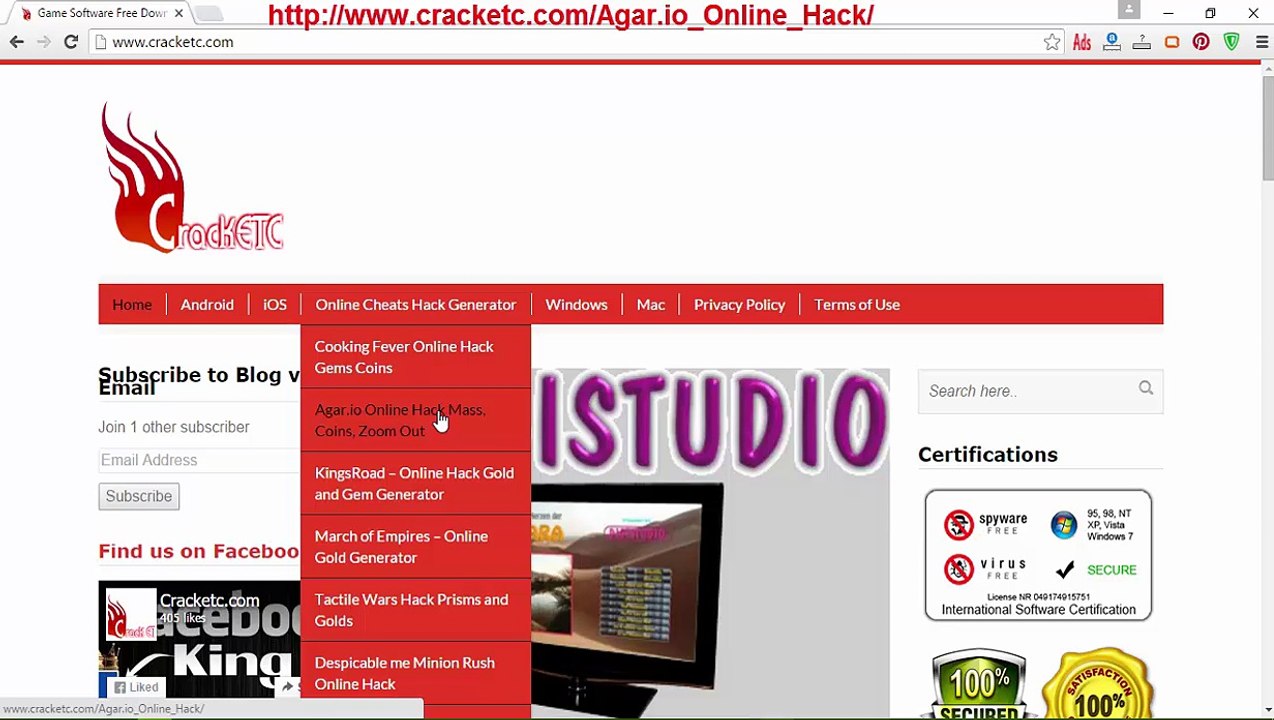Select Despicable me Minion Rush Online Hack
Screen dimensions: 1274x720
pyautogui.click(x=415, y=673)
